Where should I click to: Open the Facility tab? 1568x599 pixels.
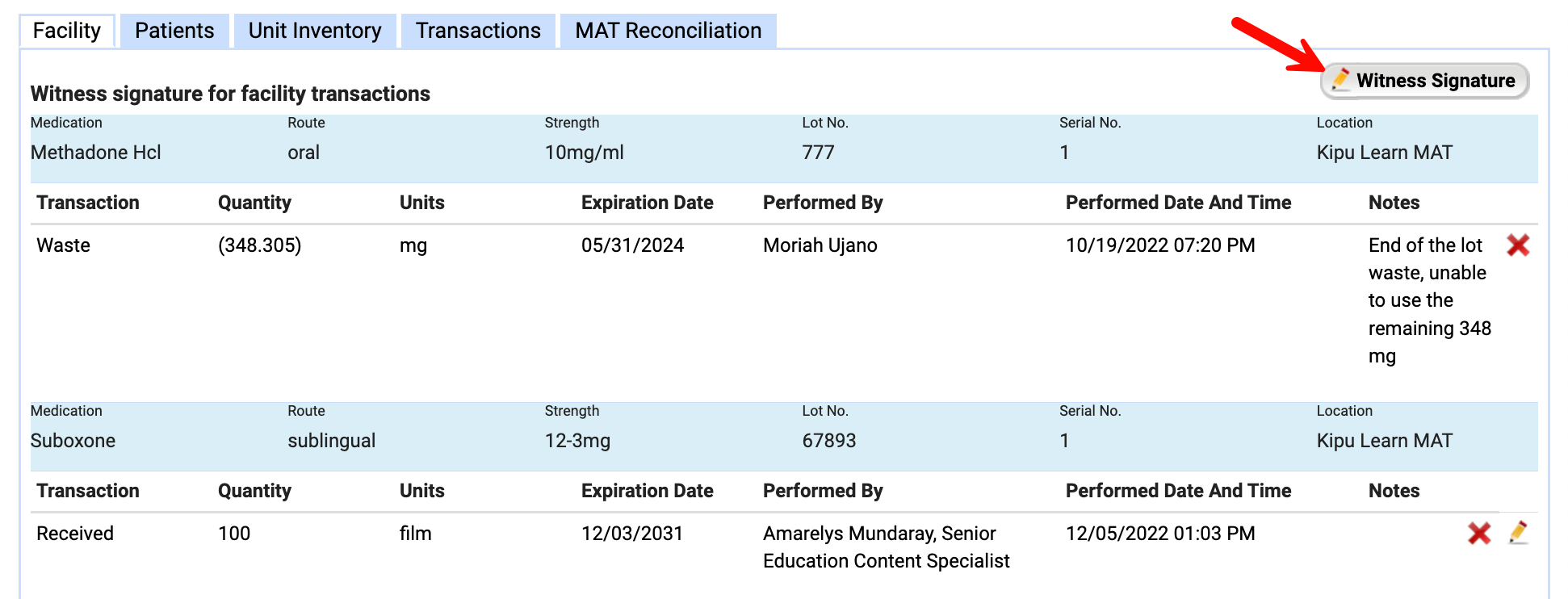(67, 31)
